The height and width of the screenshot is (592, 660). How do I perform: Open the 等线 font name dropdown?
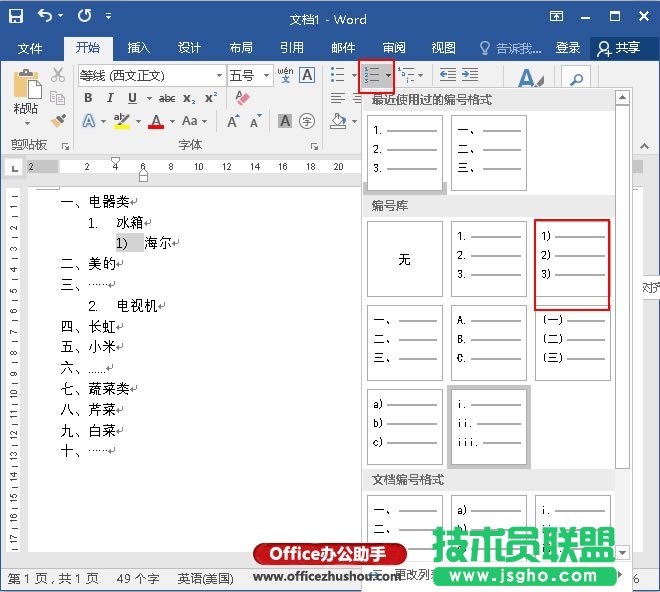(x=219, y=76)
